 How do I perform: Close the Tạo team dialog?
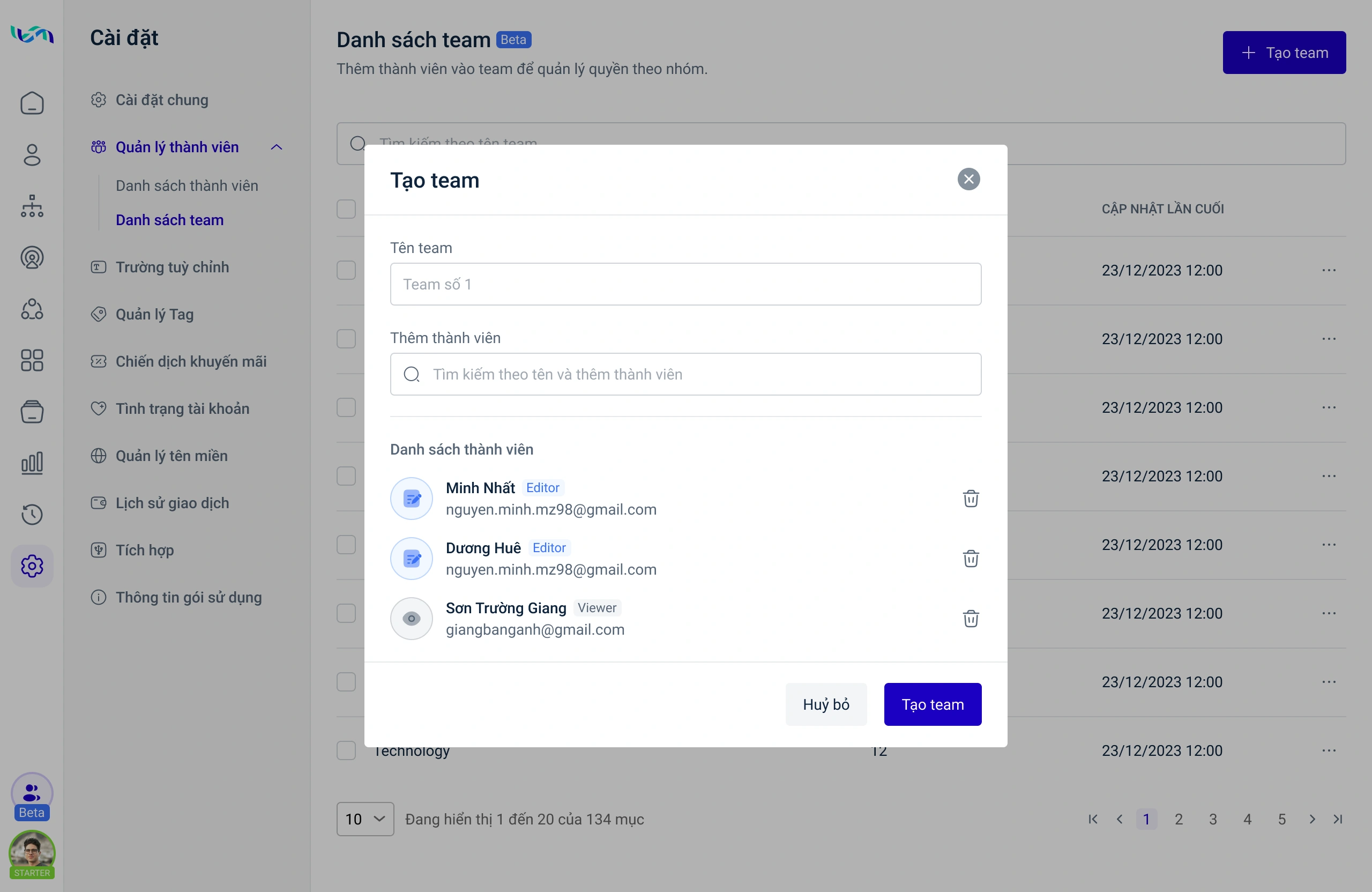tap(968, 180)
